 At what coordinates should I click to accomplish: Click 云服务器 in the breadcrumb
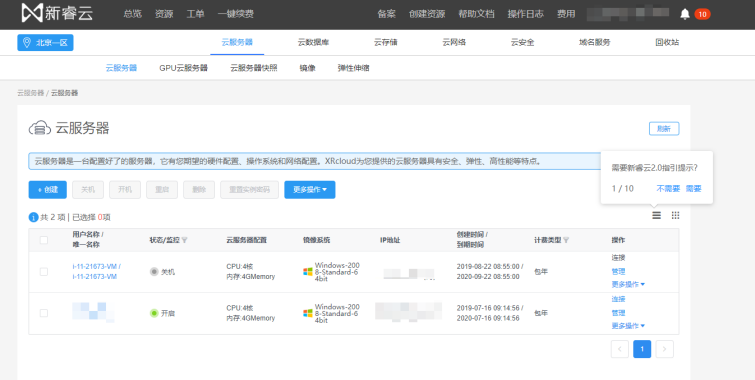pos(30,93)
